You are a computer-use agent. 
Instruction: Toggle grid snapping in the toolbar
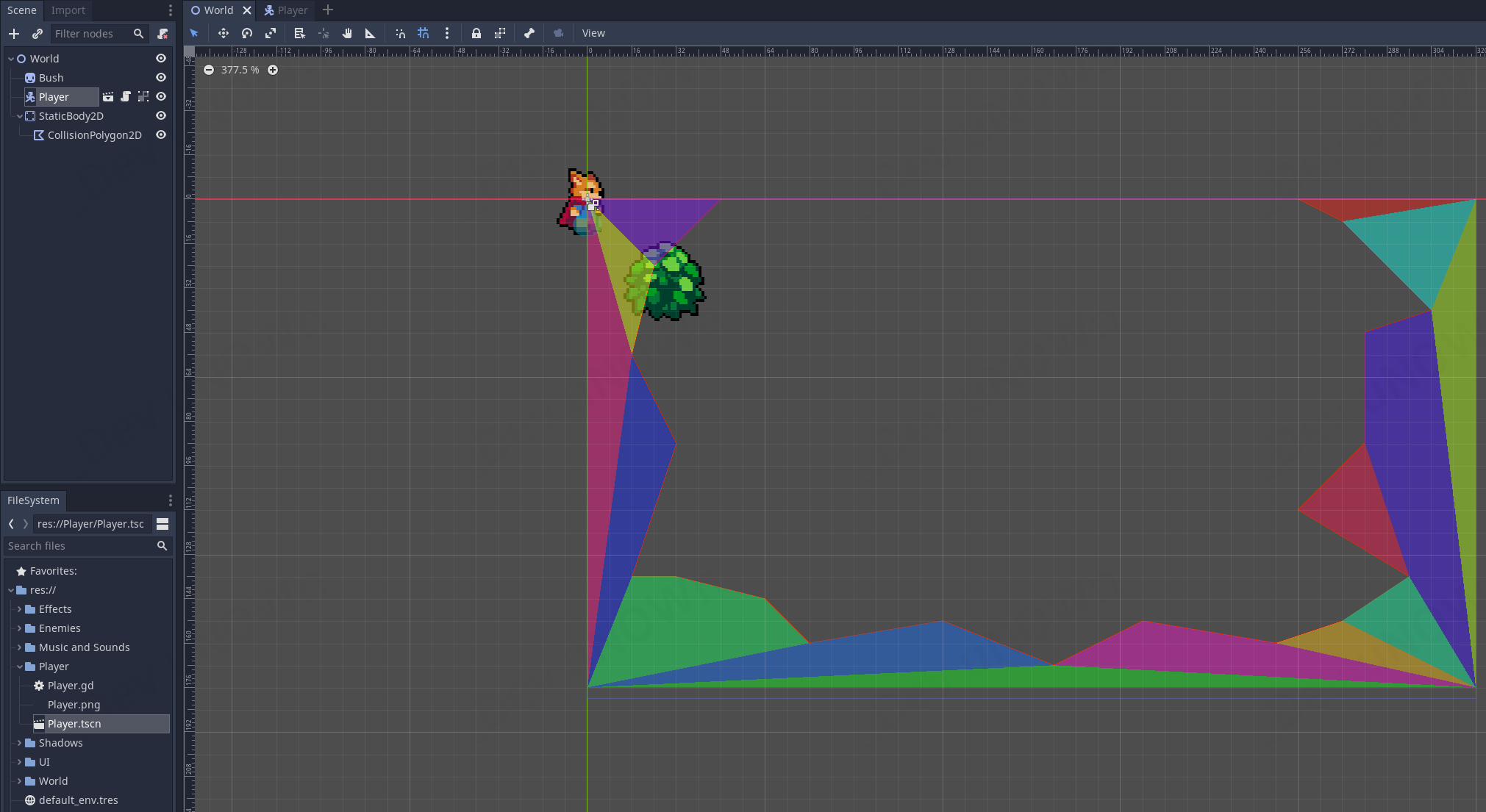424,33
